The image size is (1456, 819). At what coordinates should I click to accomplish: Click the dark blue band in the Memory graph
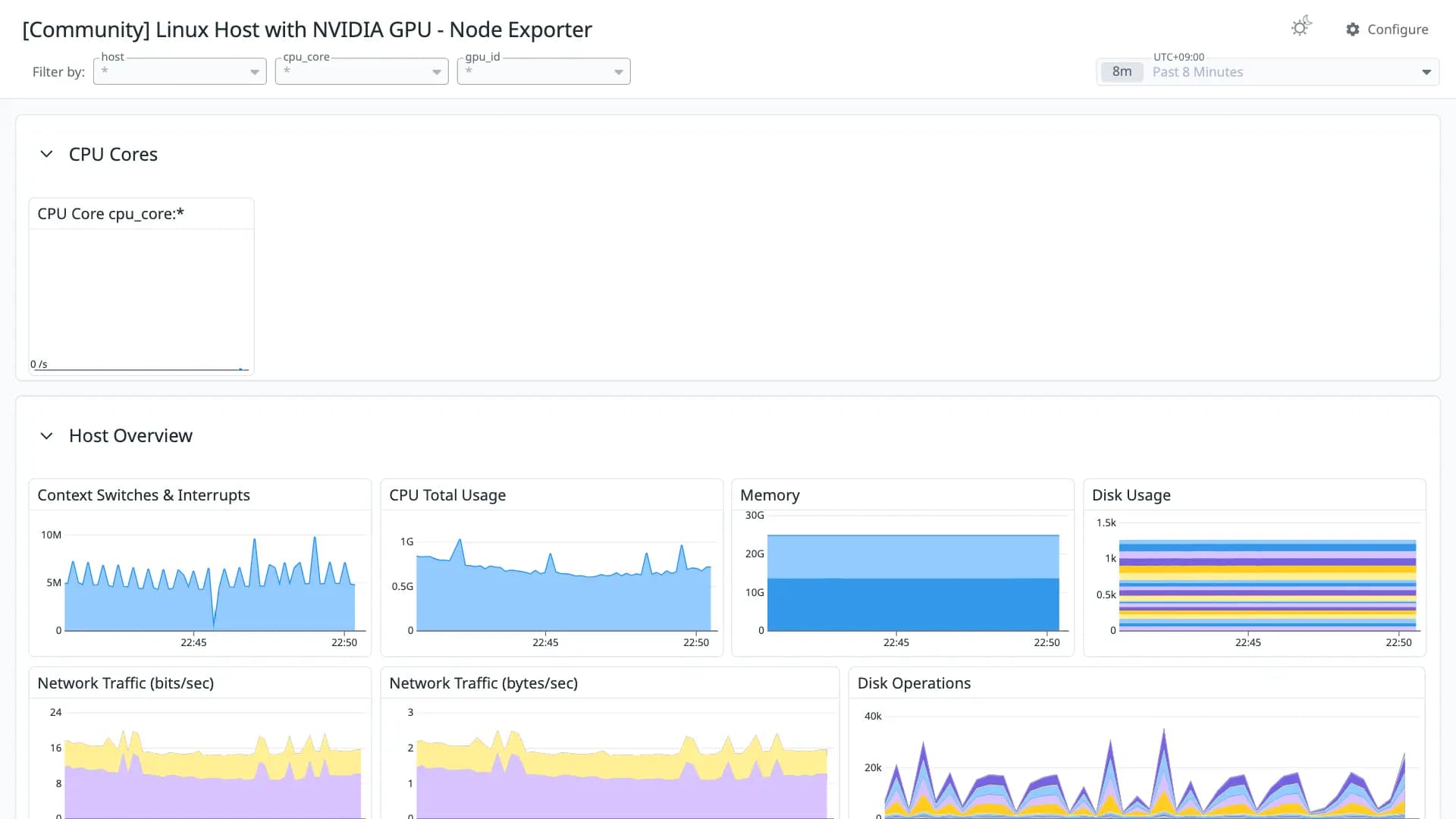point(913,604)
